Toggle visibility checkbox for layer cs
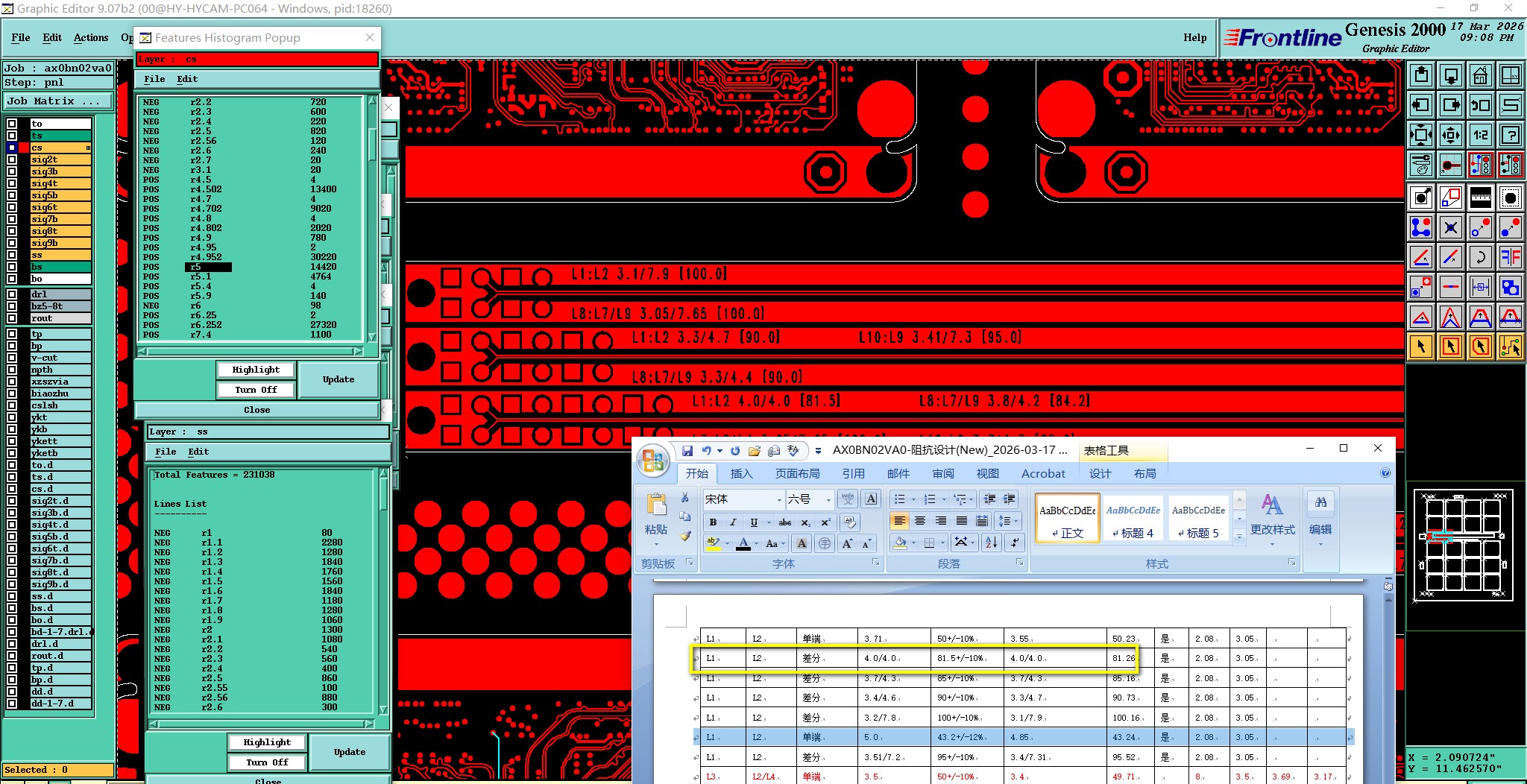 pyautogui.click(x=12, y=148)
